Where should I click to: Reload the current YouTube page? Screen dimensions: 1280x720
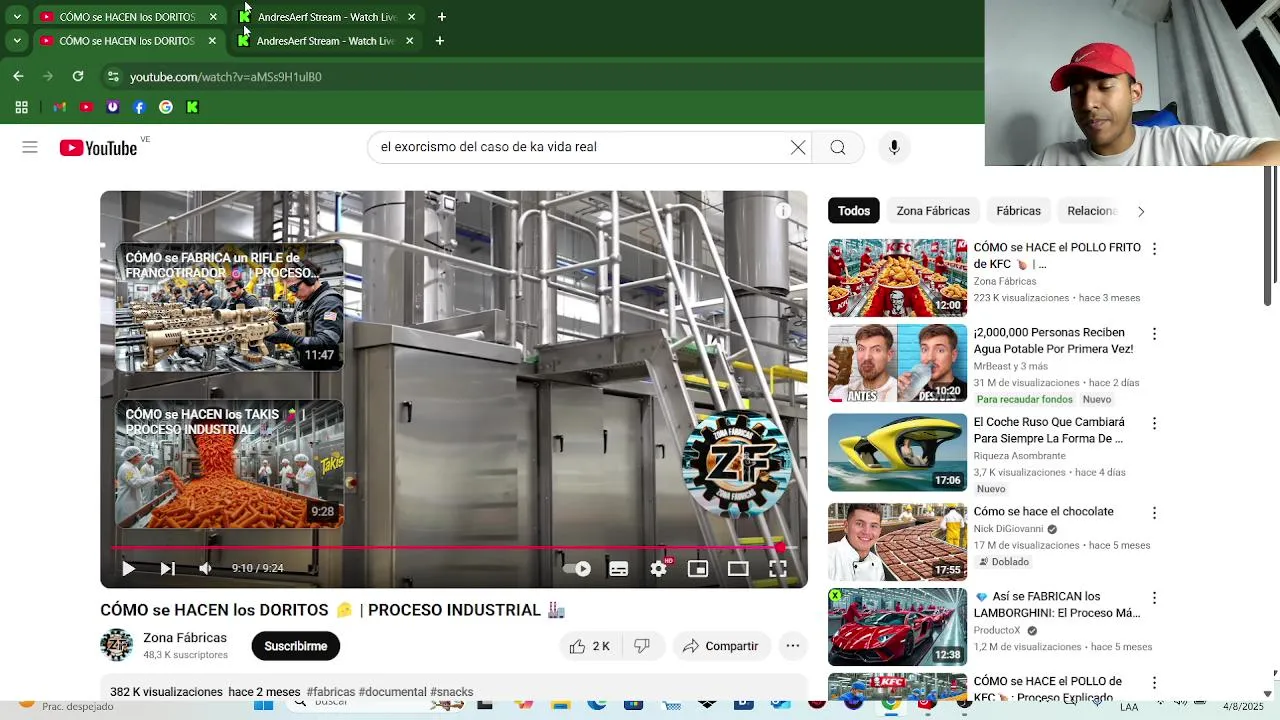coord(78,76)
